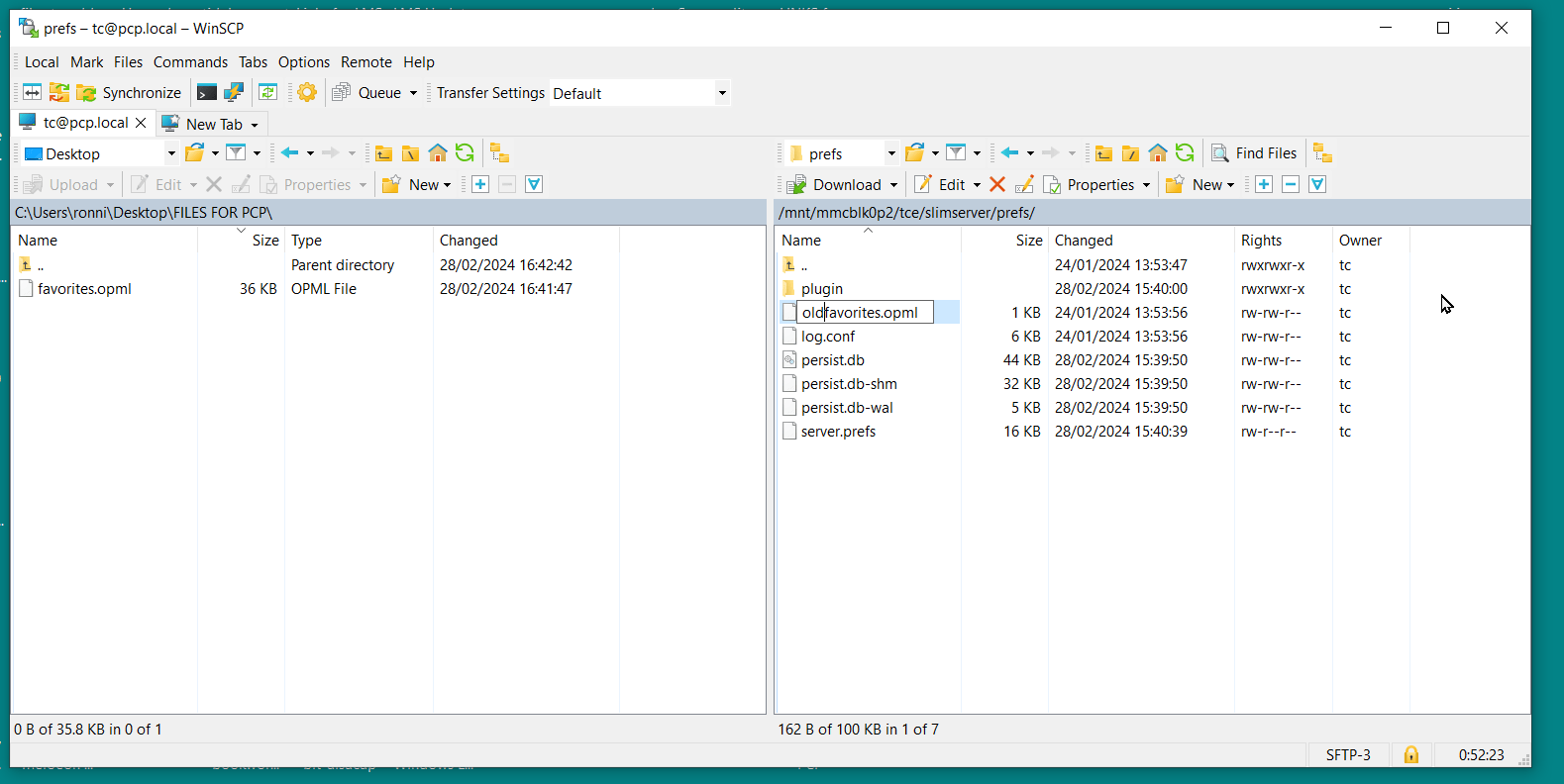This screenshot has width=1564, height=784.
Task: Open the local Desktop drive dropdown
Action: coord(170,154)
